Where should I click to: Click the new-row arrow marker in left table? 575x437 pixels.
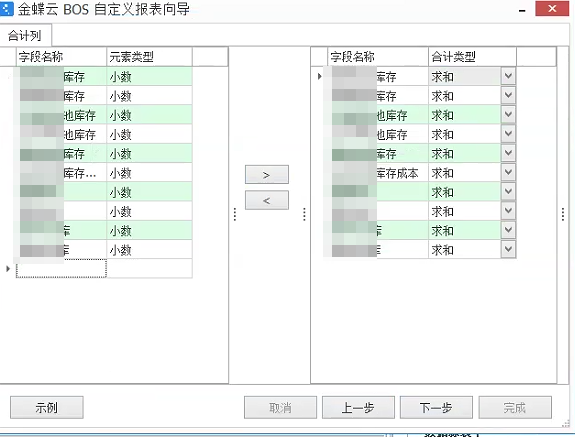[x=8, y=268]
